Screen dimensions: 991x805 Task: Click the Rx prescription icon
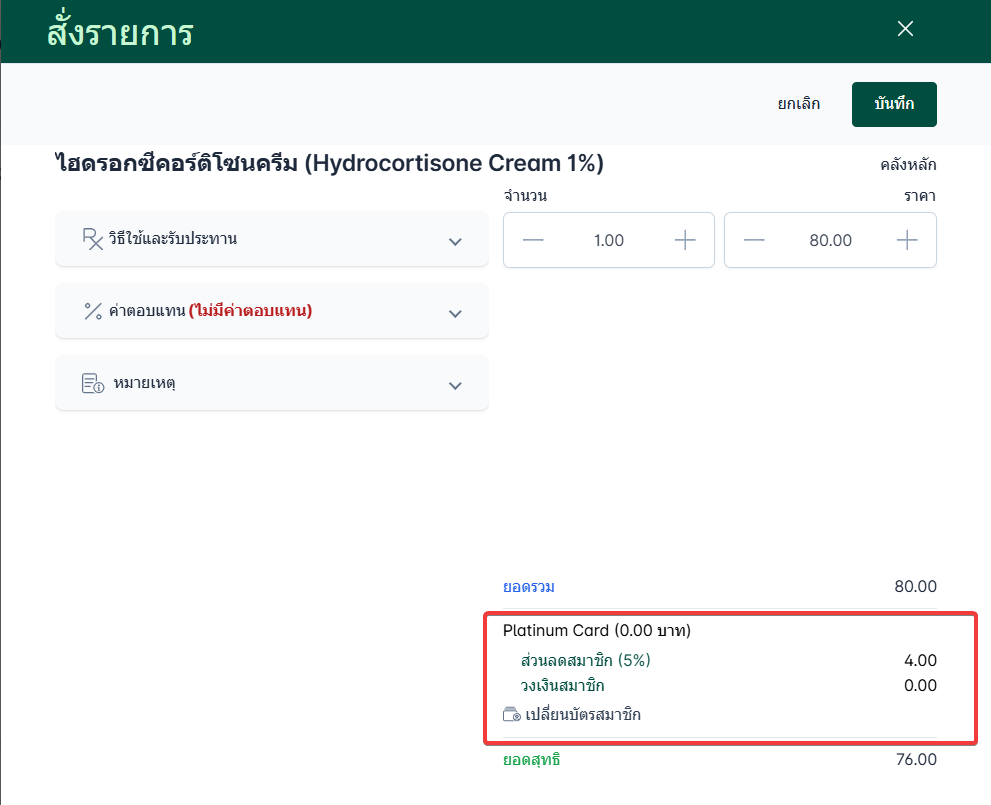tap(92, 239)
